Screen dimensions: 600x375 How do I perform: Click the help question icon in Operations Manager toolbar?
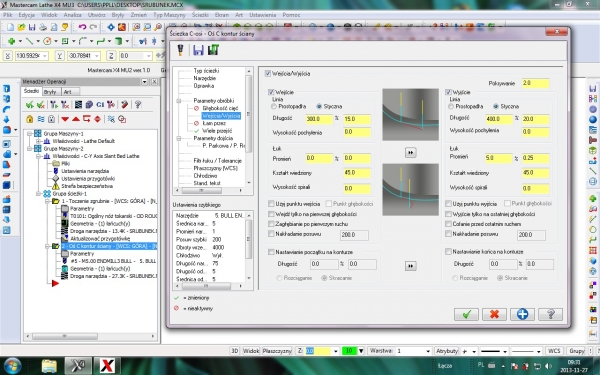138,104
